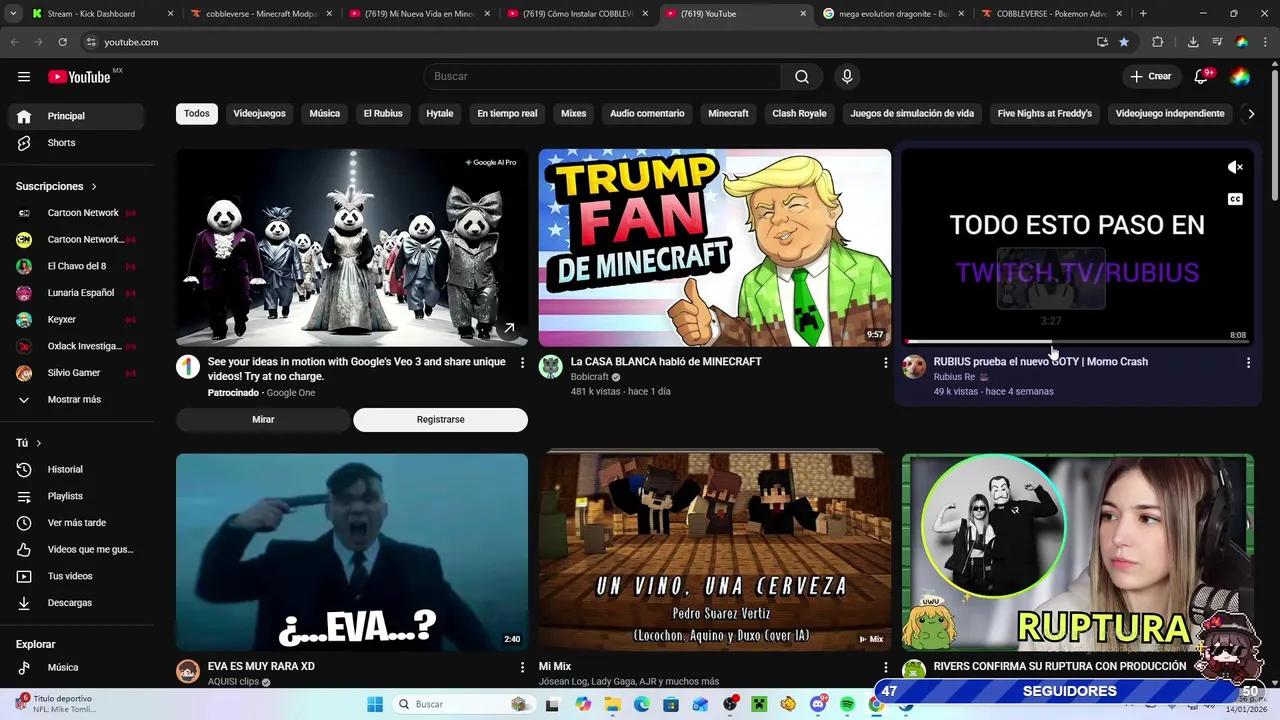
Task: Click Mirar button on Google ad
Action: click(263, 420)
